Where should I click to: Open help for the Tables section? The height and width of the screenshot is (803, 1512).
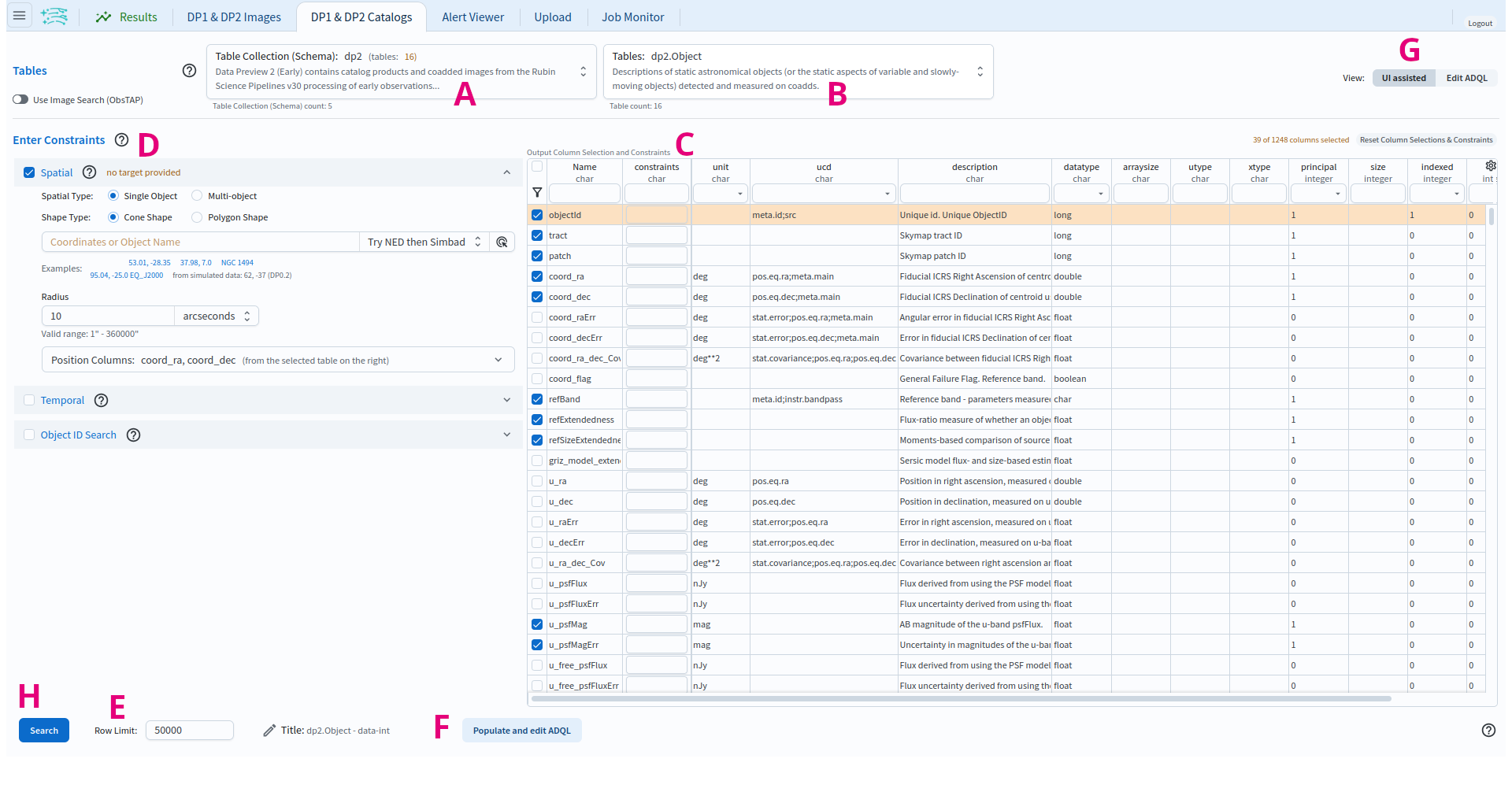189,71
